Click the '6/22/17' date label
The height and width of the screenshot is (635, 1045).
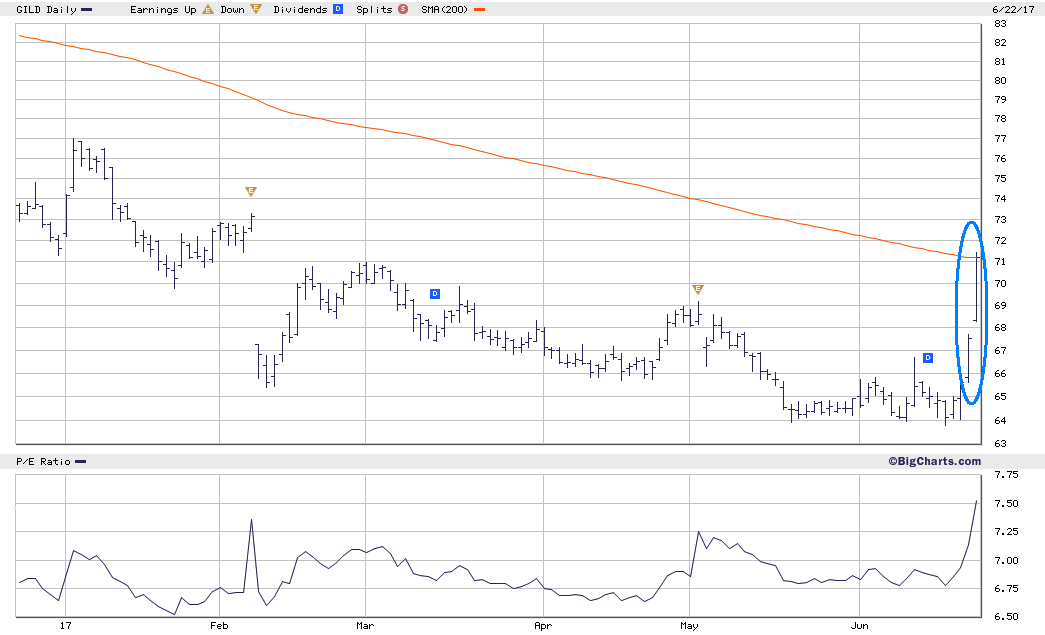click(x=1013, y=10)
